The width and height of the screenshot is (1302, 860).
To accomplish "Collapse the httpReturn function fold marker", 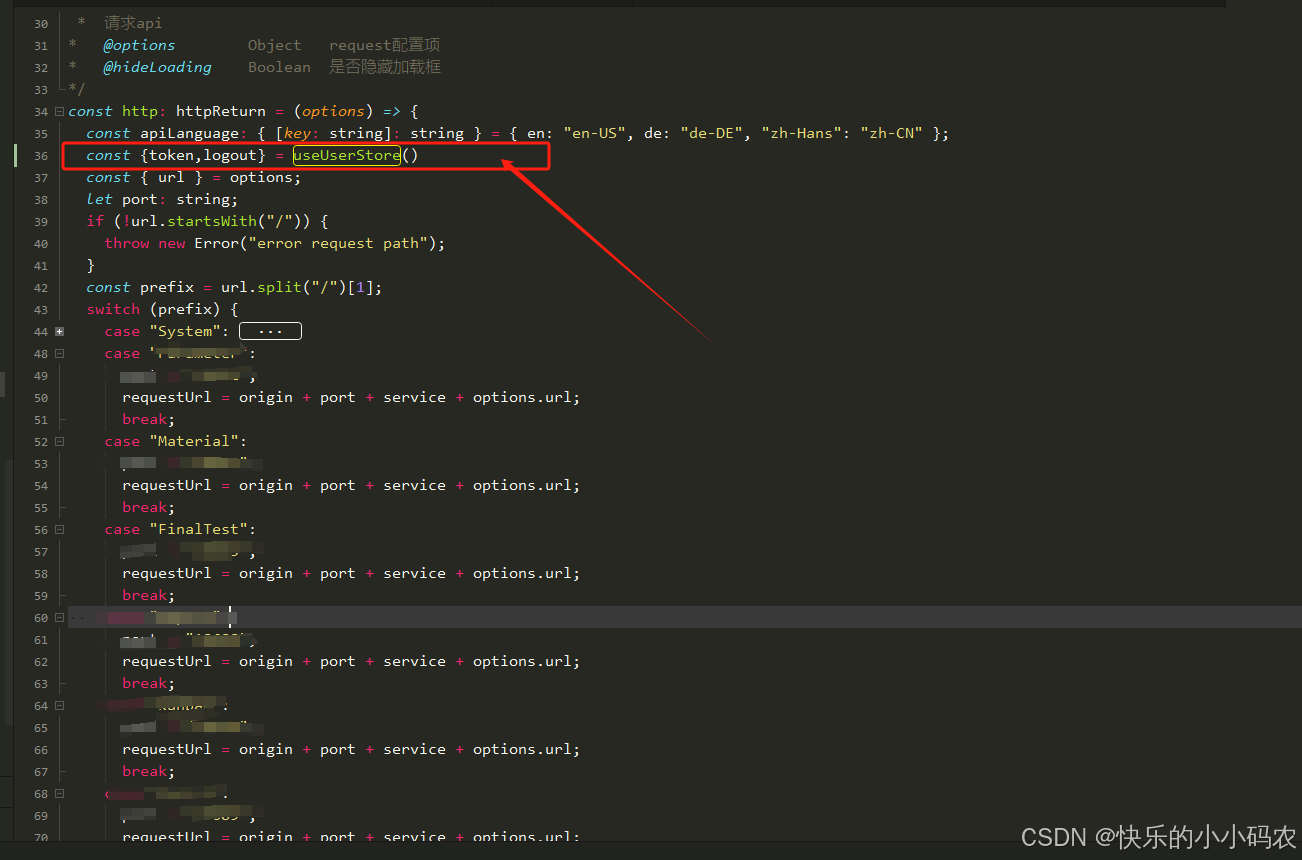I will (59, 110).
